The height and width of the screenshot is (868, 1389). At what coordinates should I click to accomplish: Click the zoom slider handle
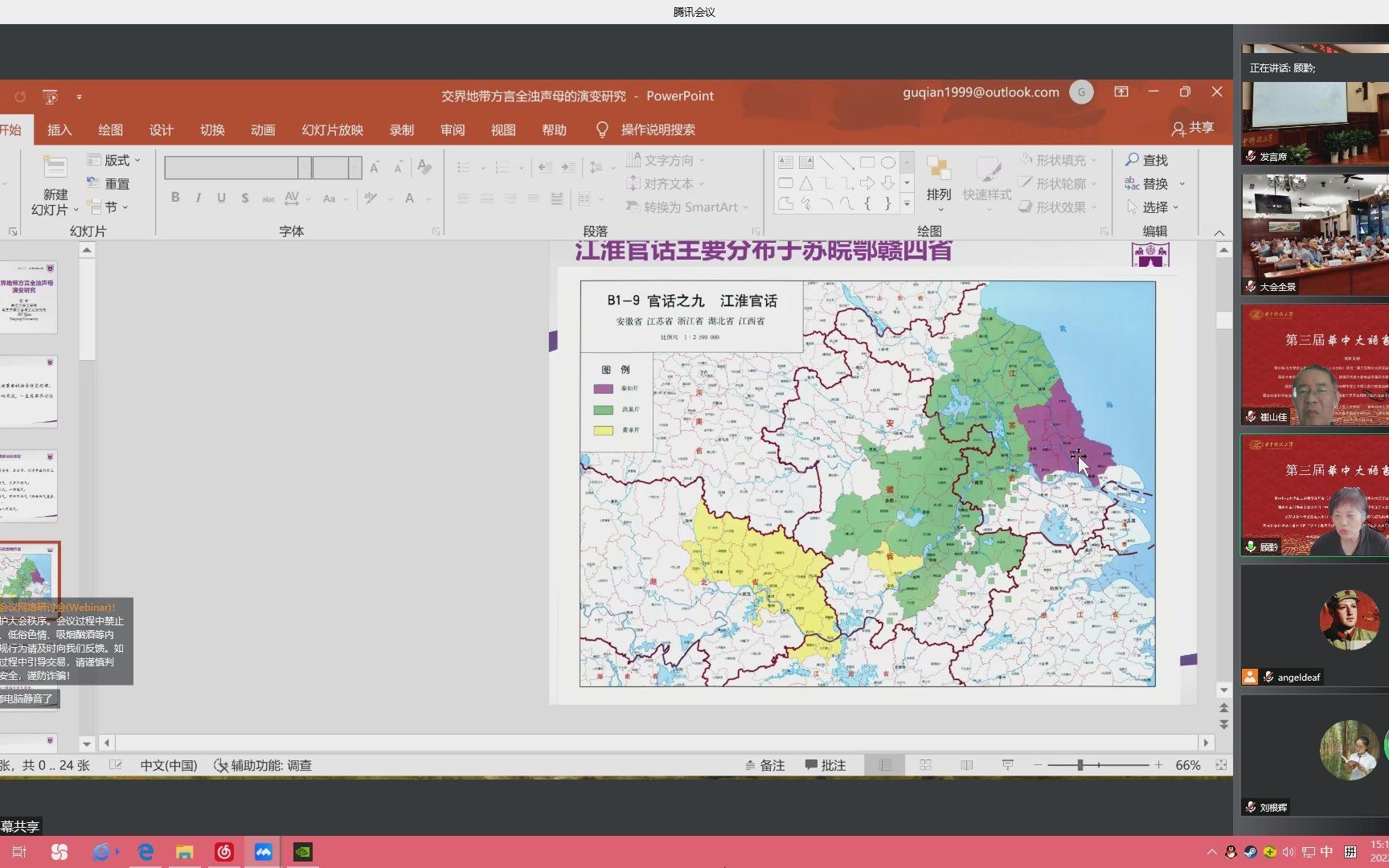coord(1080,765)
